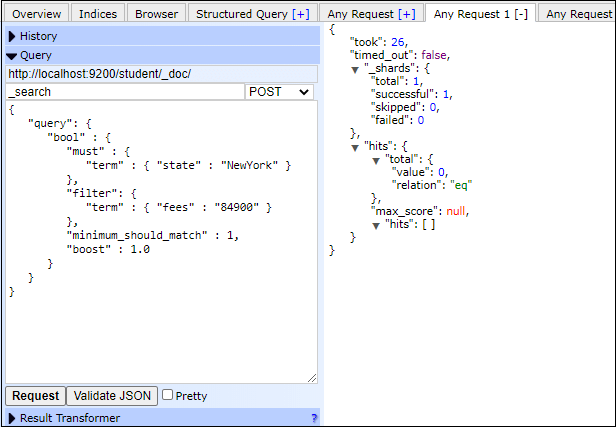Click the "failed": 0 entry
This screenshot has width=616, height=427.
(x=397, y=120)
